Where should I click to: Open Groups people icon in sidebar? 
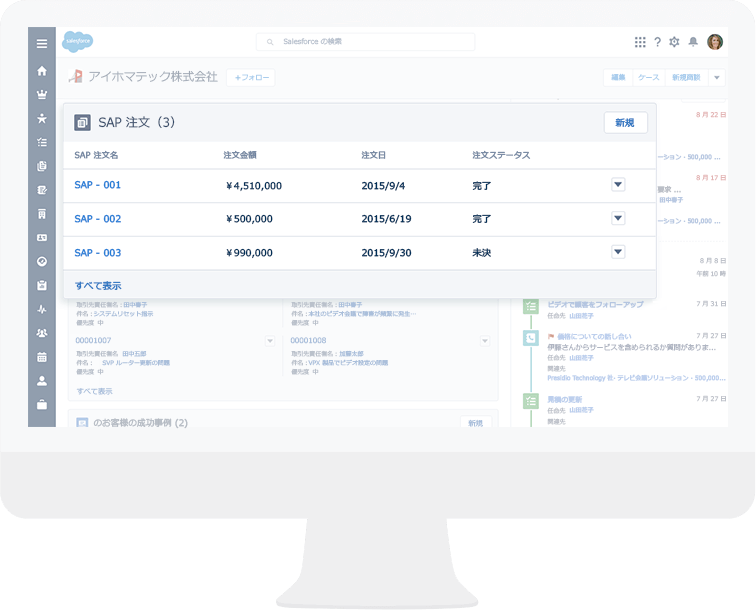(42, 333)
